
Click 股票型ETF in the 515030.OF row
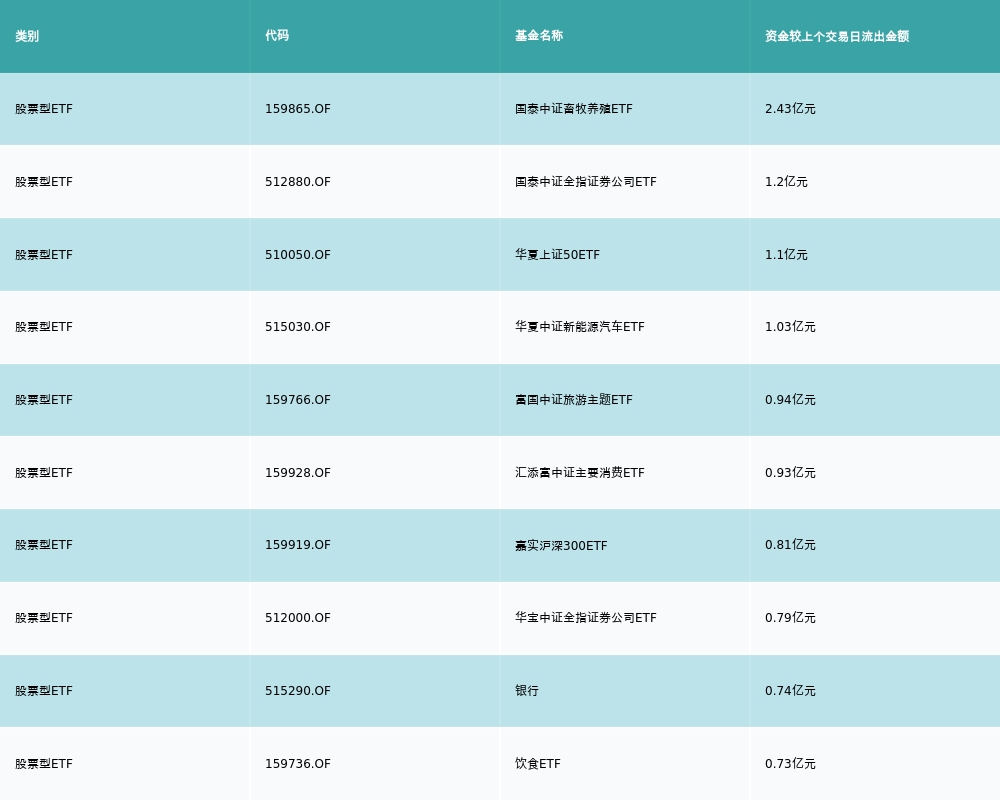pyautogui.click(x=44, y=327)
